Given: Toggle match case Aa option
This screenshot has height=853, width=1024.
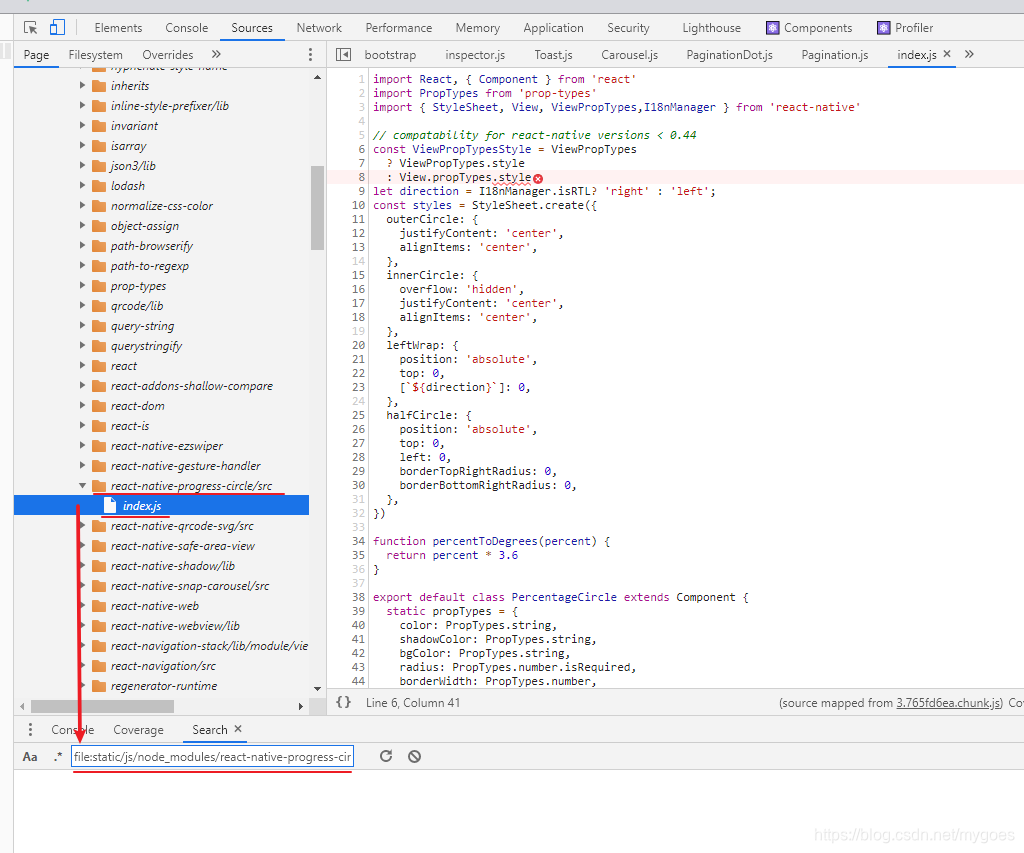Looking at the screenshot, I should [x=30, y=757].
